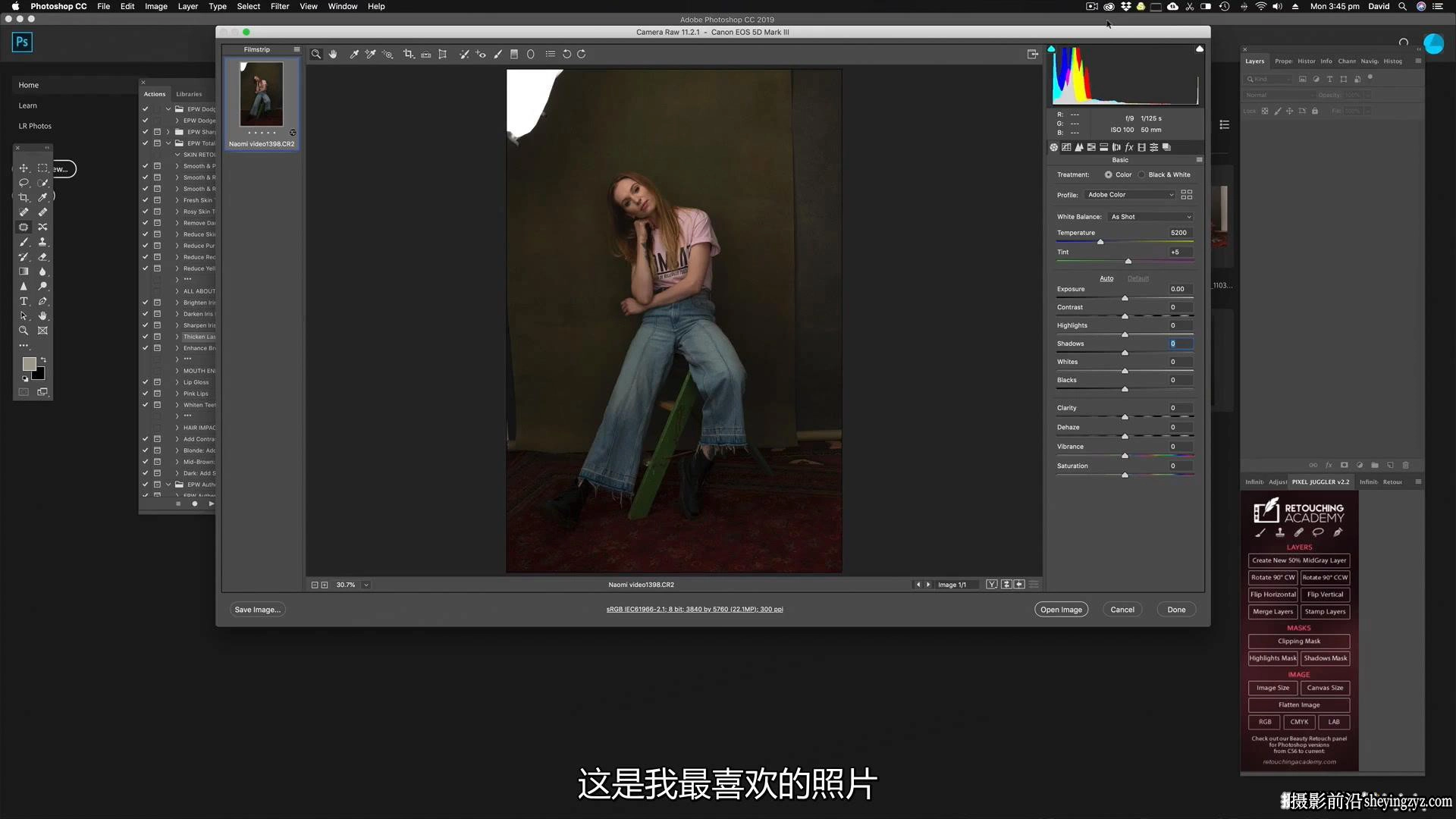Open the Image menu in menu bar
Screen dimensions: 1456x819
[156, 6]
